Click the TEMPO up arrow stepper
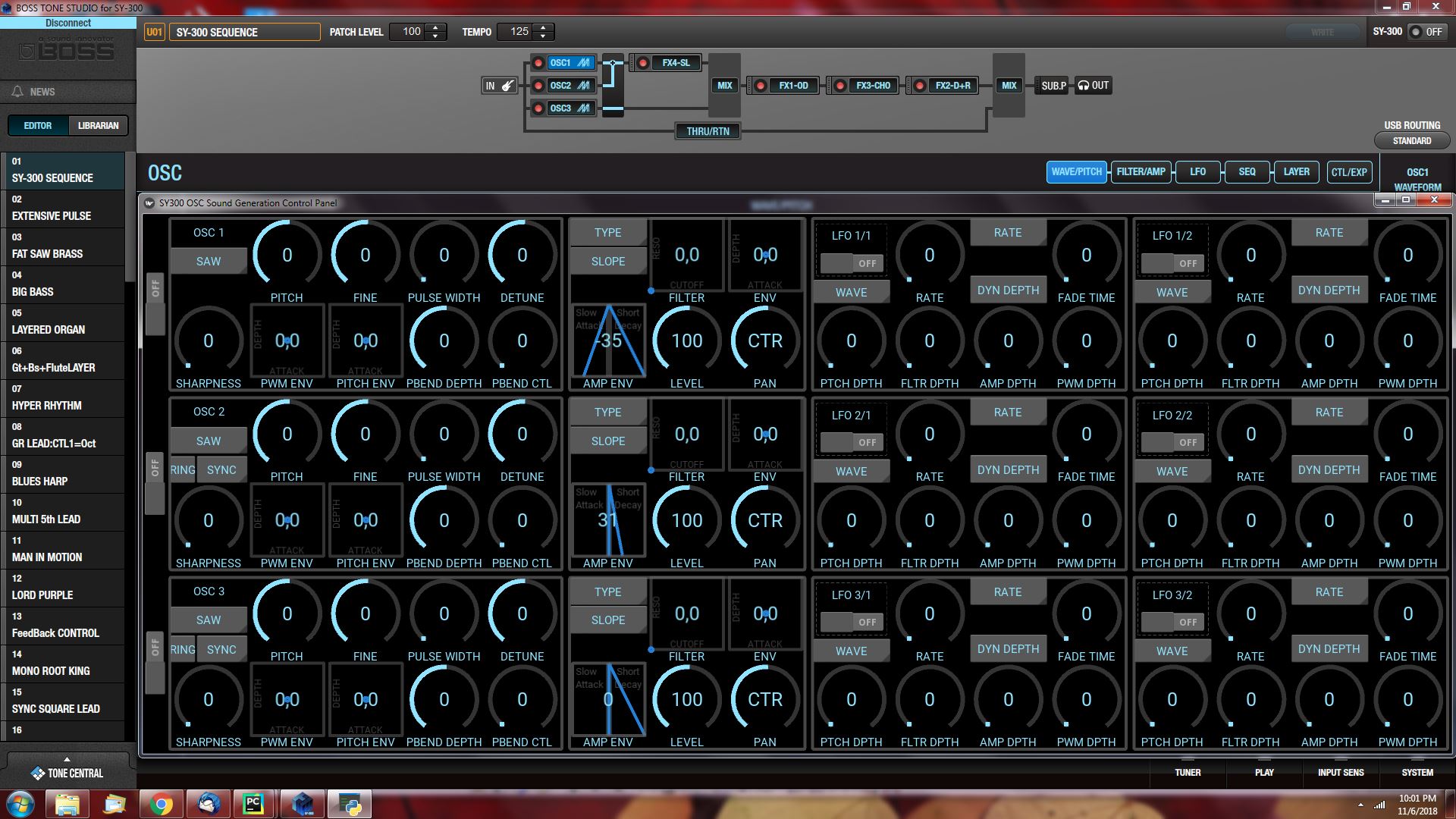The height and width of the screenshot is (819, 1456). coord(543,27)
